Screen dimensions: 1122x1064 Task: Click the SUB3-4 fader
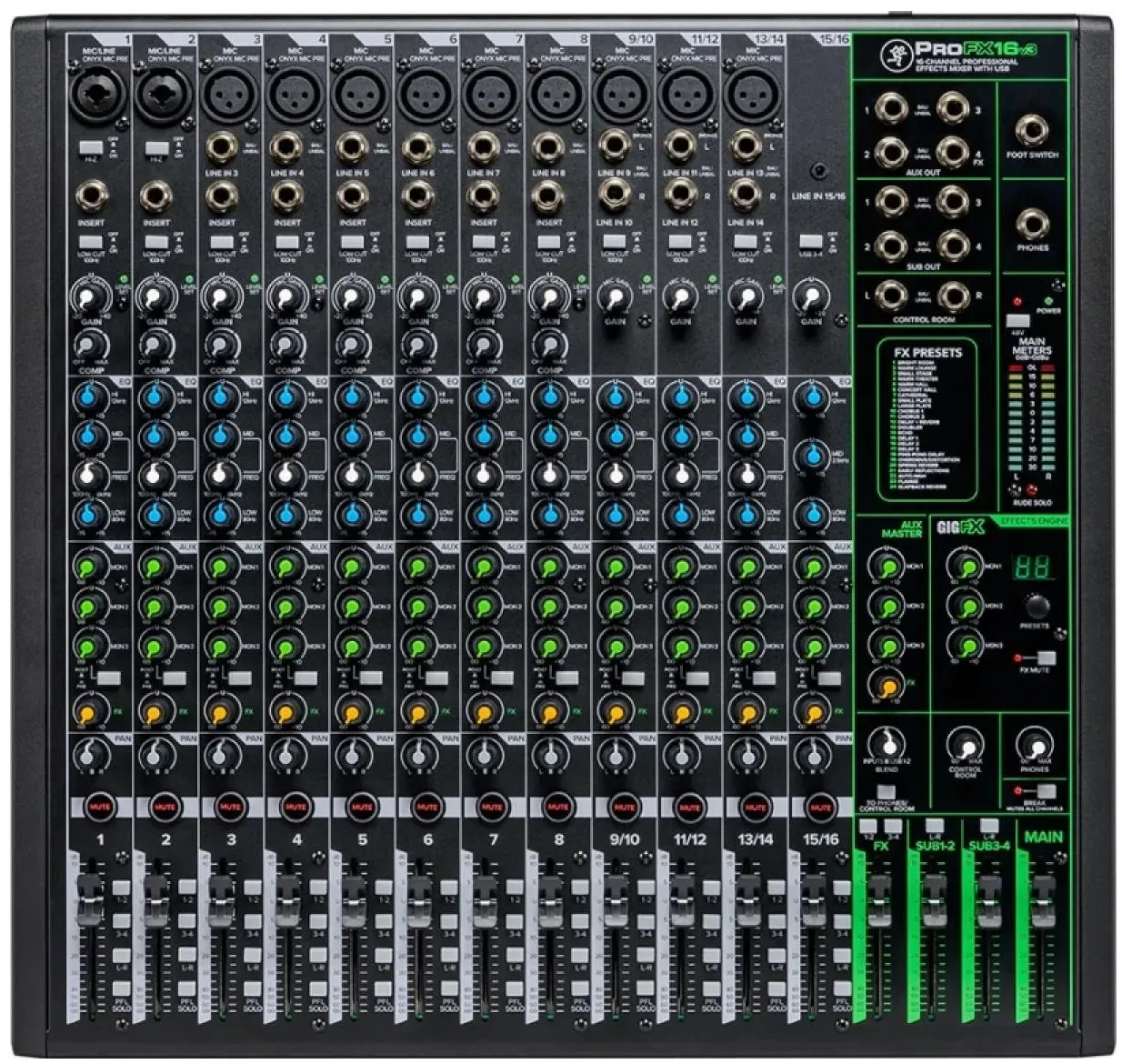988,900
